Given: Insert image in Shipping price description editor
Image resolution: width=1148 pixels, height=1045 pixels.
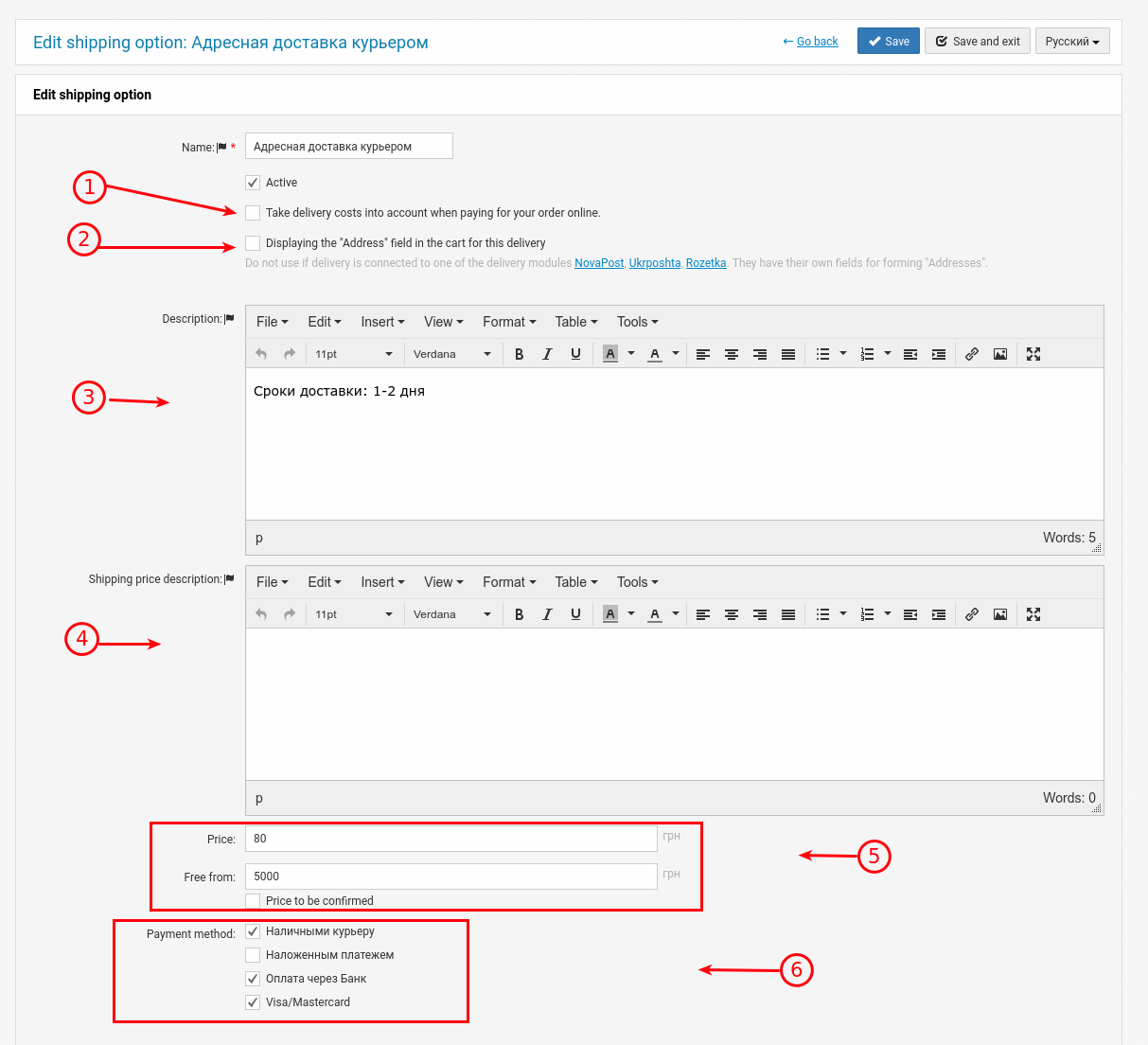Looking at the screenshot, I should (x=1000, y=614).
